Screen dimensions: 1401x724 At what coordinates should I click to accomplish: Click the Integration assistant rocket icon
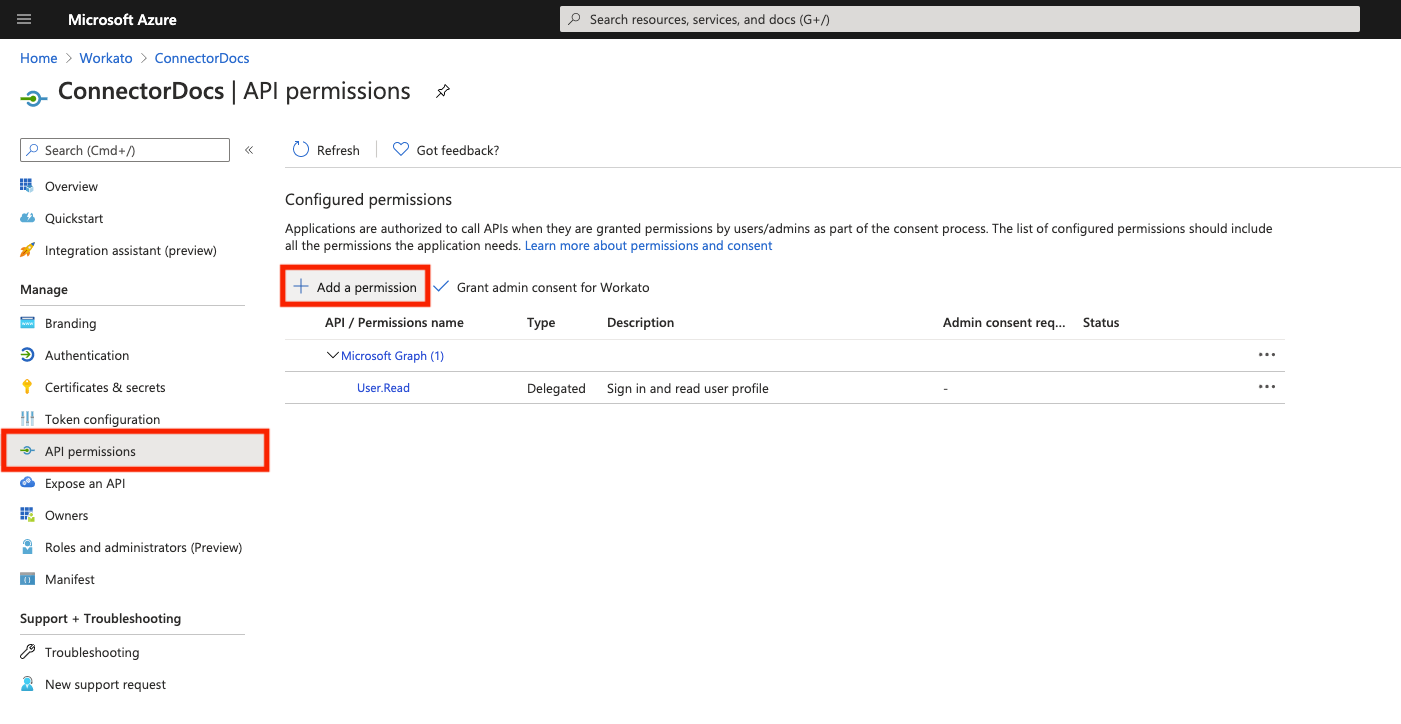27,250
